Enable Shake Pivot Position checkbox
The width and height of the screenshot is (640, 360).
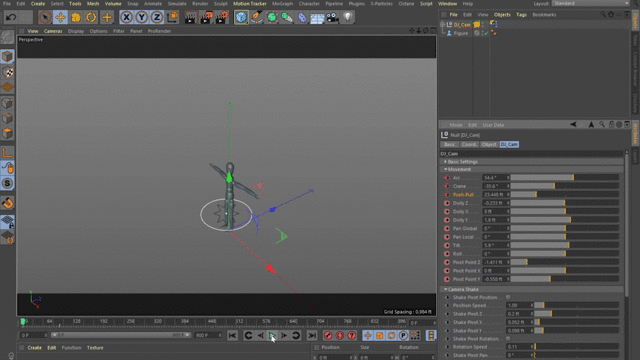click(x=508, y=297)
